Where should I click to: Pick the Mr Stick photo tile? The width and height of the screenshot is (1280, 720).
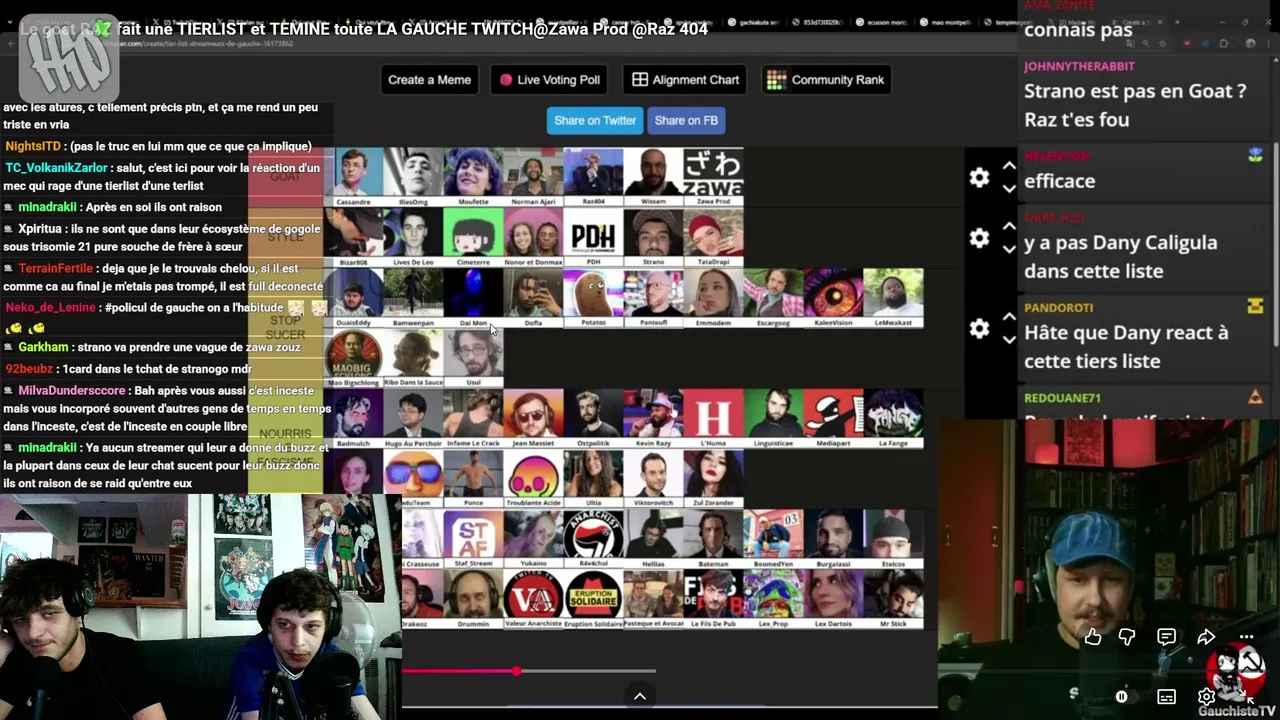point(893,598)
